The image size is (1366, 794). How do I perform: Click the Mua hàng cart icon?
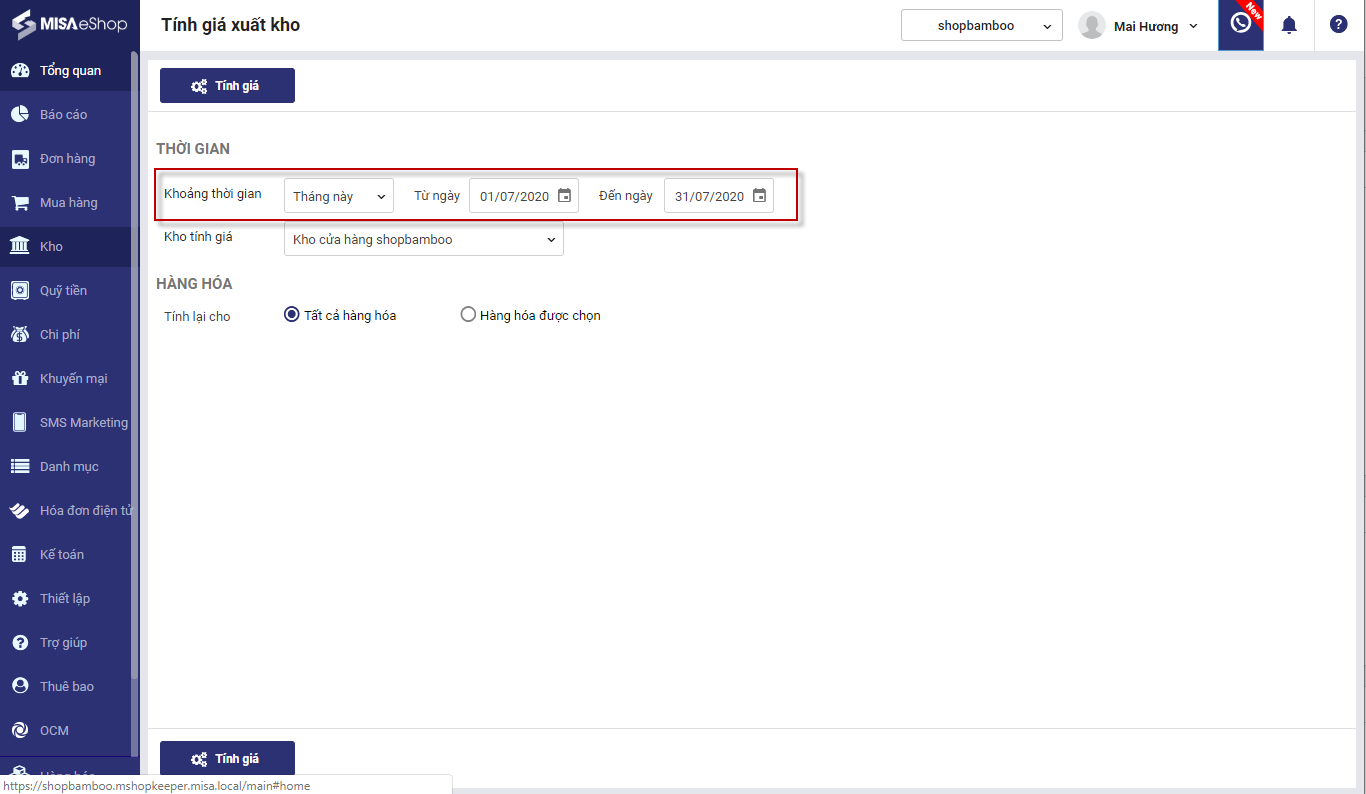[x=20, y=202]
